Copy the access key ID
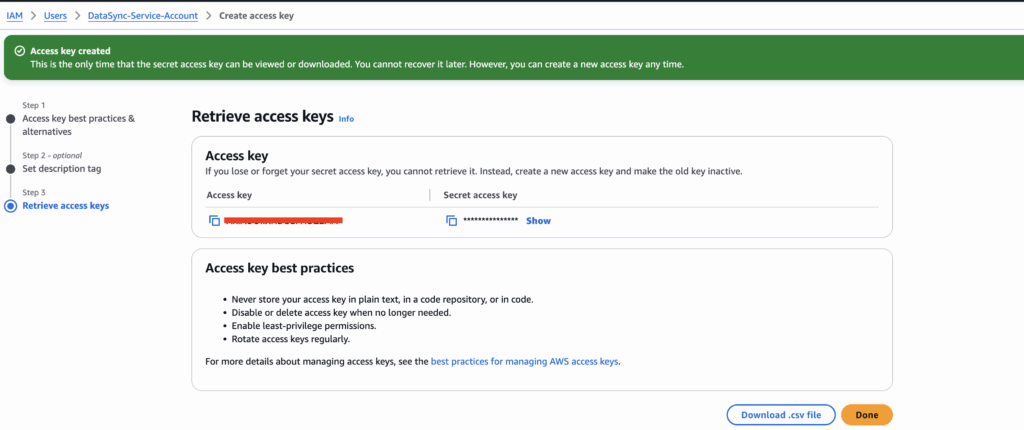Image resolution: width=1024 pixels, height=430 pixels. (x=214, y=220)
